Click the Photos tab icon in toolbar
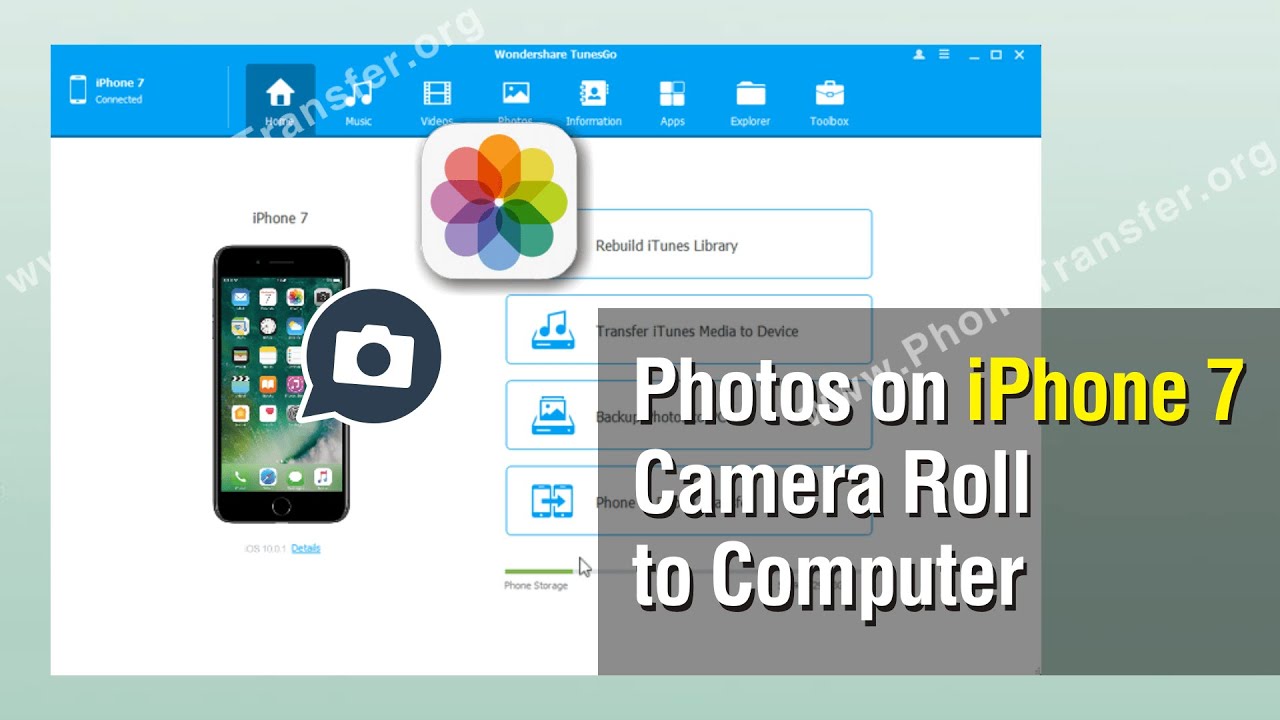This screenshot has height=720, width=1280. tap(516, 93)
